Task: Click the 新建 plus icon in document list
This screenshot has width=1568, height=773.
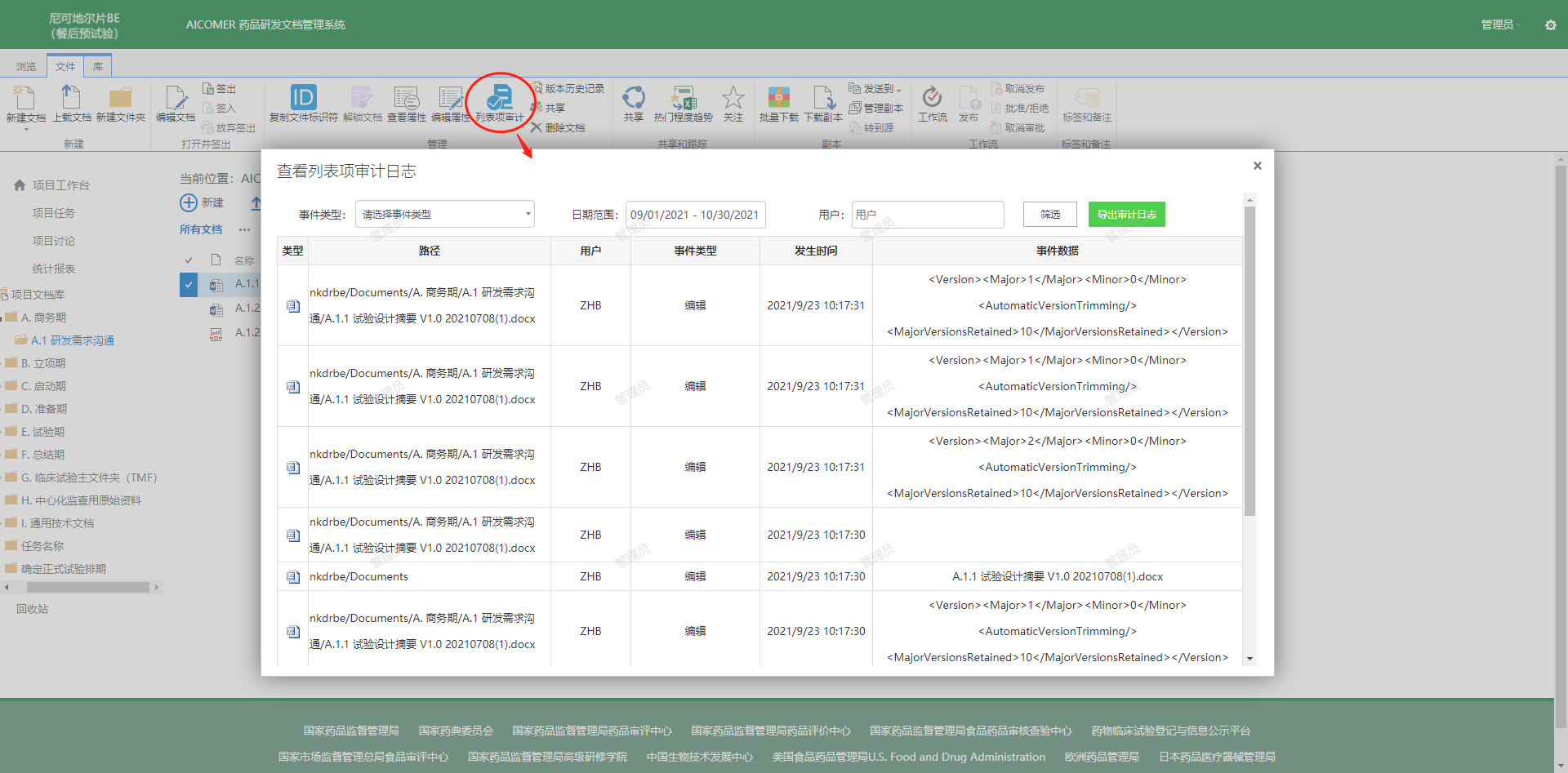Action: pos(189,202)
